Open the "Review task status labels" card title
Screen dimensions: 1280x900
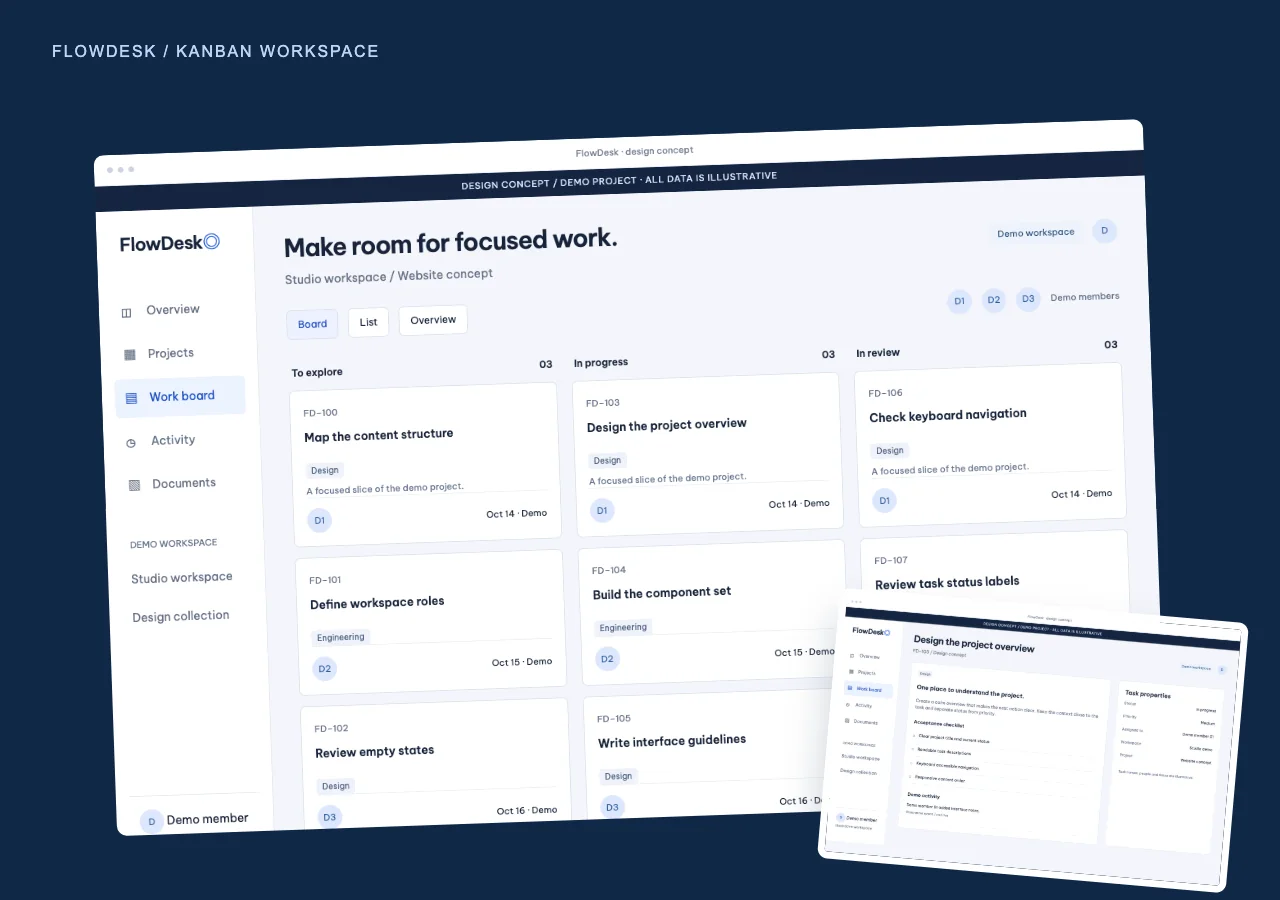pyautogui.click(x=947, y=582)
